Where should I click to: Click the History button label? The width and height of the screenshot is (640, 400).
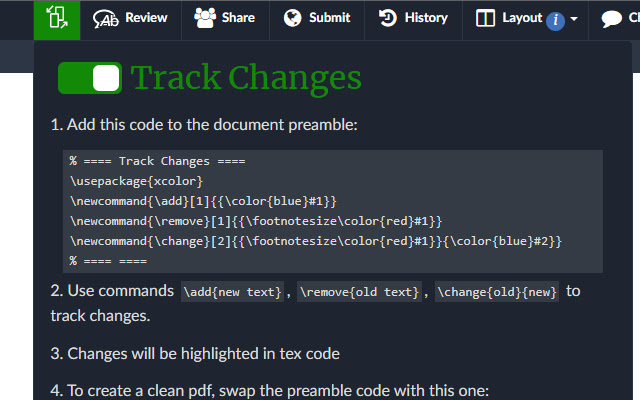[x=426, y=17]
